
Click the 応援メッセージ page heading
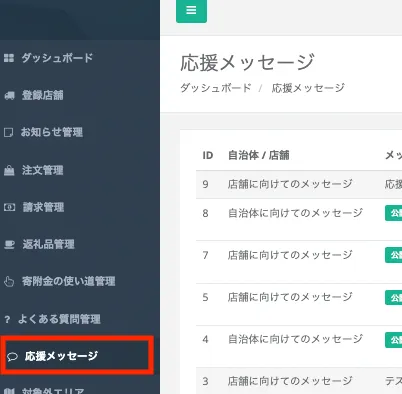point(247,62)
